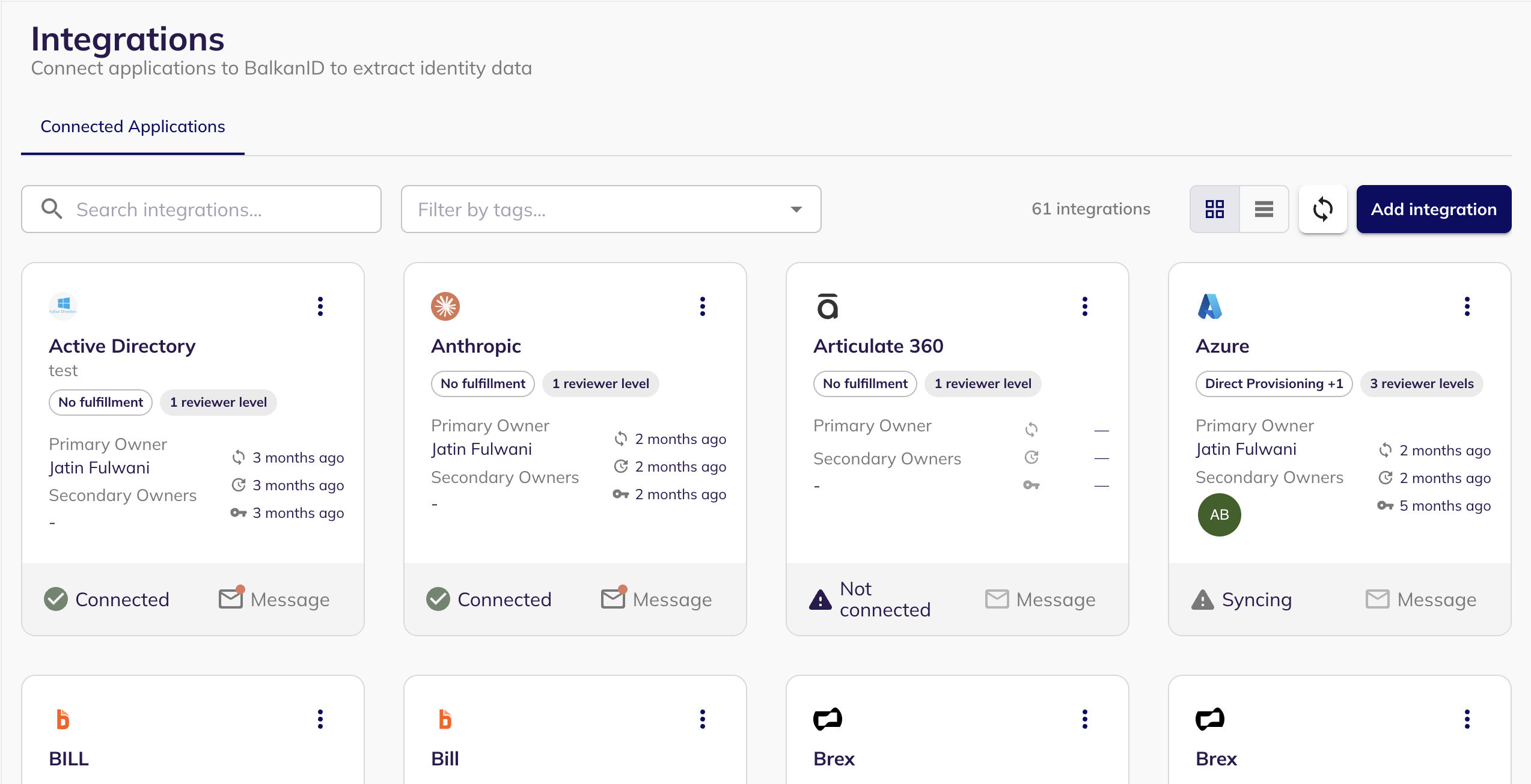Click the BILL logo icon

tap(63, 719)
